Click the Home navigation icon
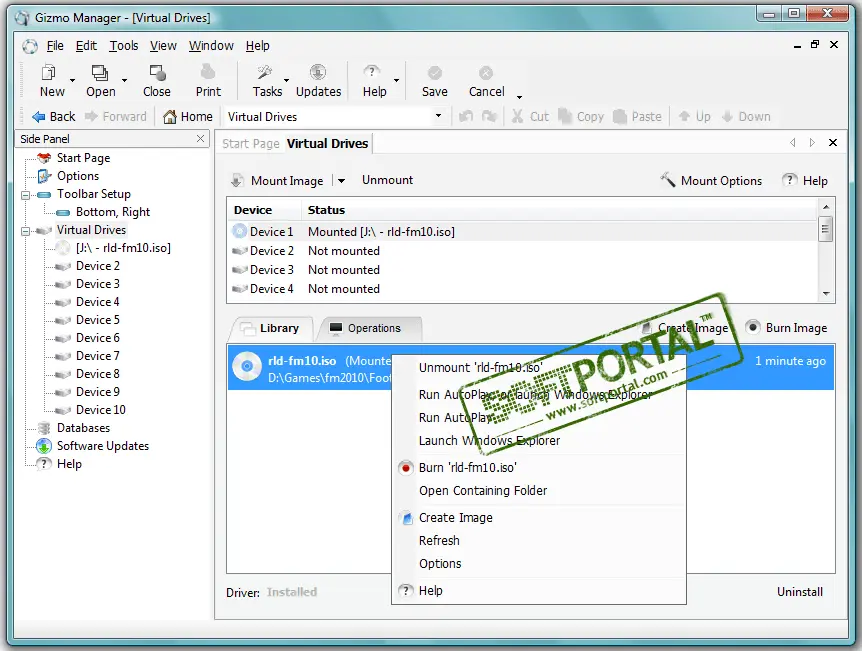 click(171, 117)
